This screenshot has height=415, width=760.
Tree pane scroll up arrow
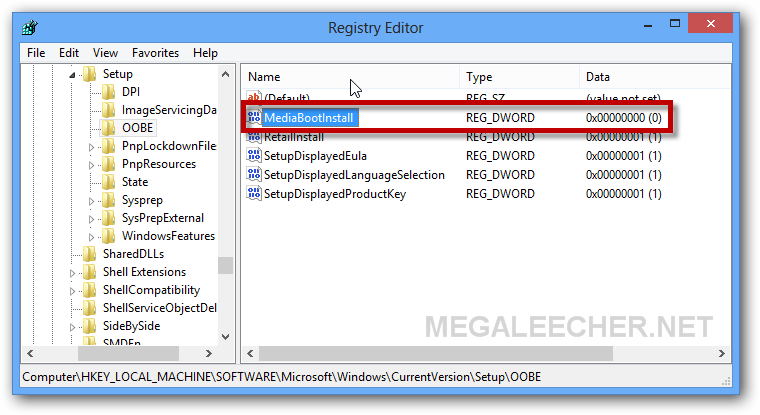tap(225, 74)
